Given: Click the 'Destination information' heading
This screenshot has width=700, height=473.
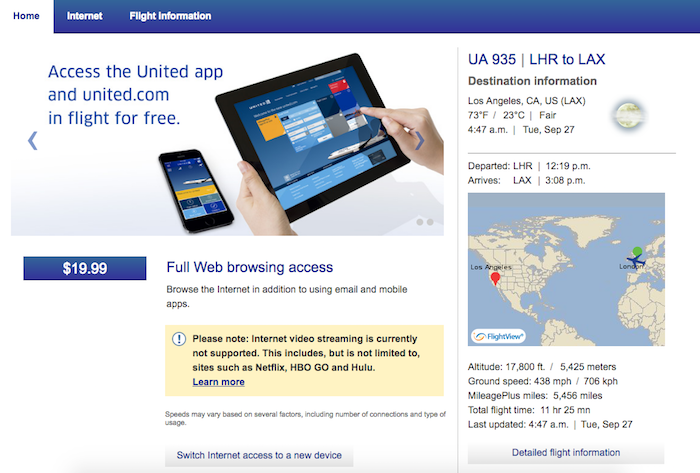Looking at the screenshot, I should click(532, 81).
